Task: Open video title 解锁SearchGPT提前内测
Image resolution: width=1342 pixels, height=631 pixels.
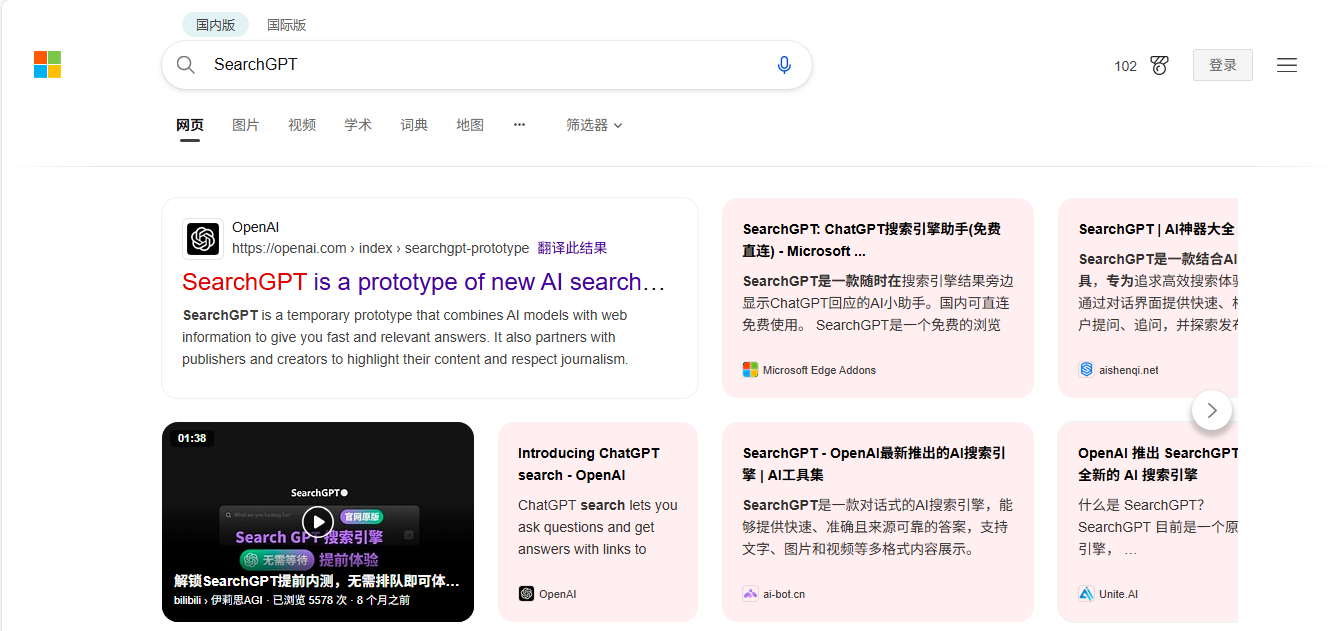Action: tap(317, 581)
